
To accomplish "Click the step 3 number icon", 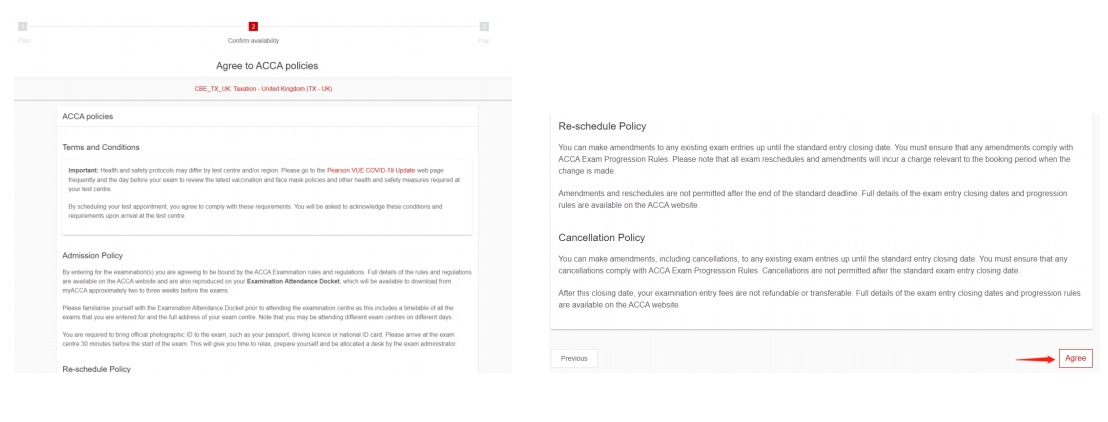I will 484,26.
